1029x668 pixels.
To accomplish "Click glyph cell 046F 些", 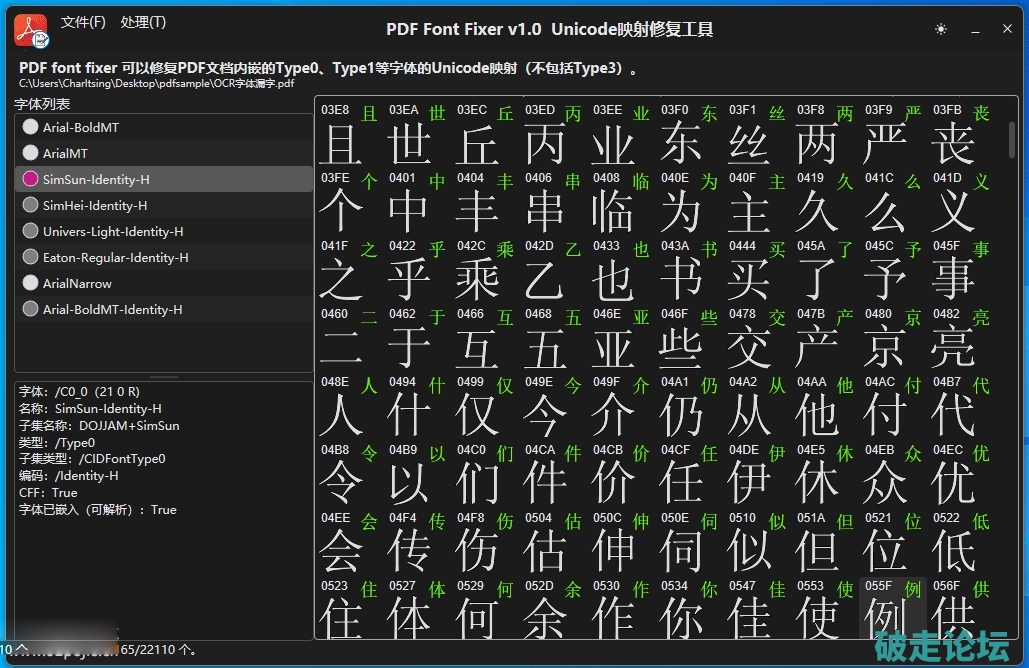I will [x=690, y=337].
